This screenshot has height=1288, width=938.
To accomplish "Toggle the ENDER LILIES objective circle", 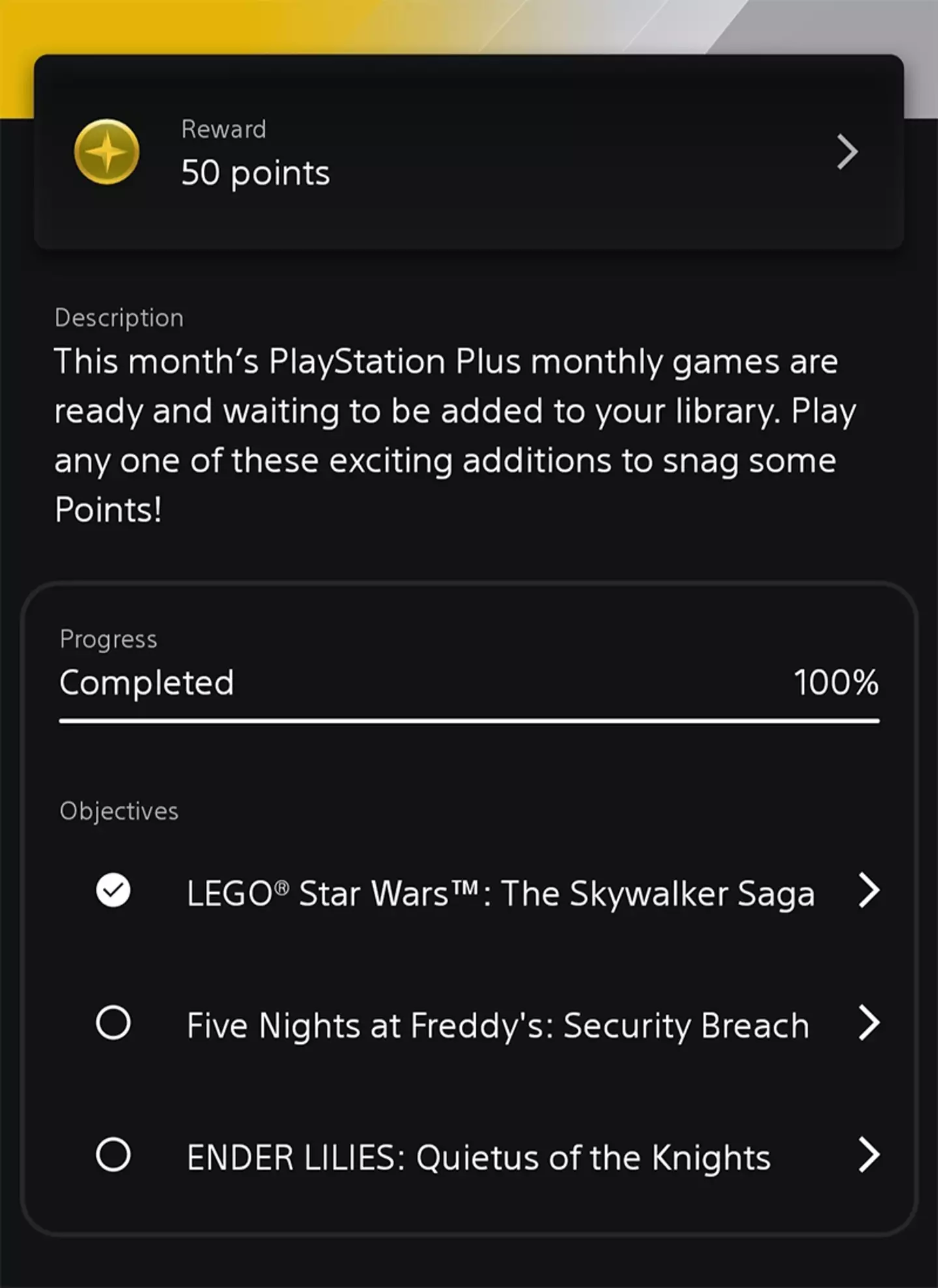I will coord(113,1155).
